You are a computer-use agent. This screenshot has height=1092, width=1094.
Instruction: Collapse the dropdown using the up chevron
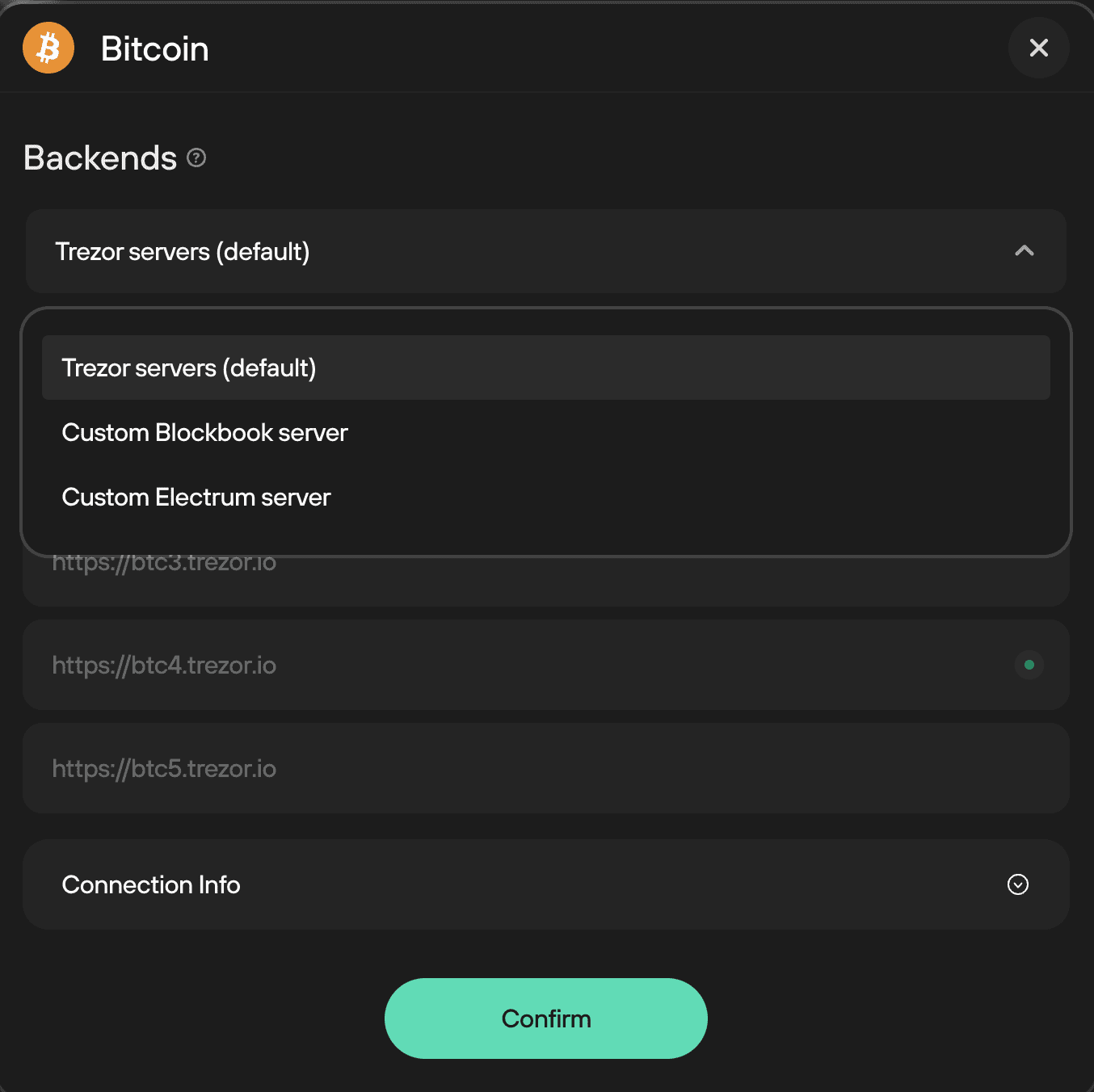click(x=1025, y=251)
